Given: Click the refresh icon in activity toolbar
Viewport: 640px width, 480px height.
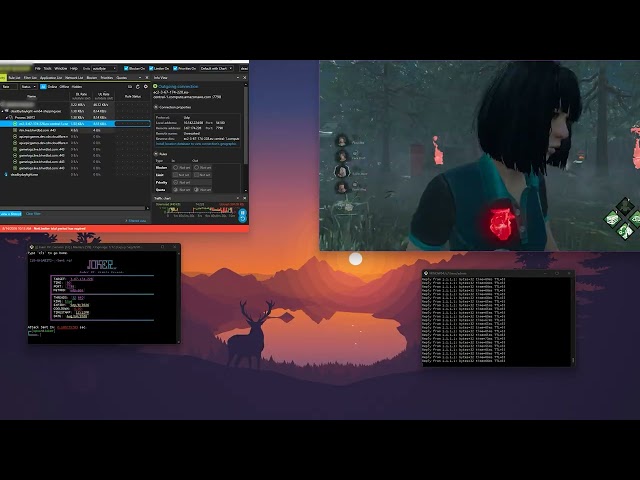Looking at the screenshot, I should click(138, 87).
